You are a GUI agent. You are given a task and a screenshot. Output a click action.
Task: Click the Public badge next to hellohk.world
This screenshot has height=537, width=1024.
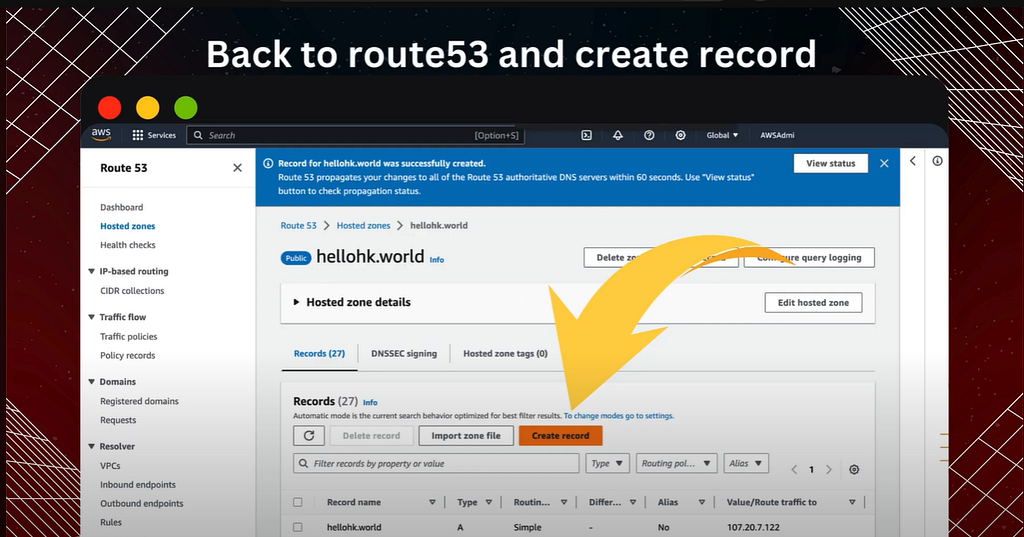point(296,258)
